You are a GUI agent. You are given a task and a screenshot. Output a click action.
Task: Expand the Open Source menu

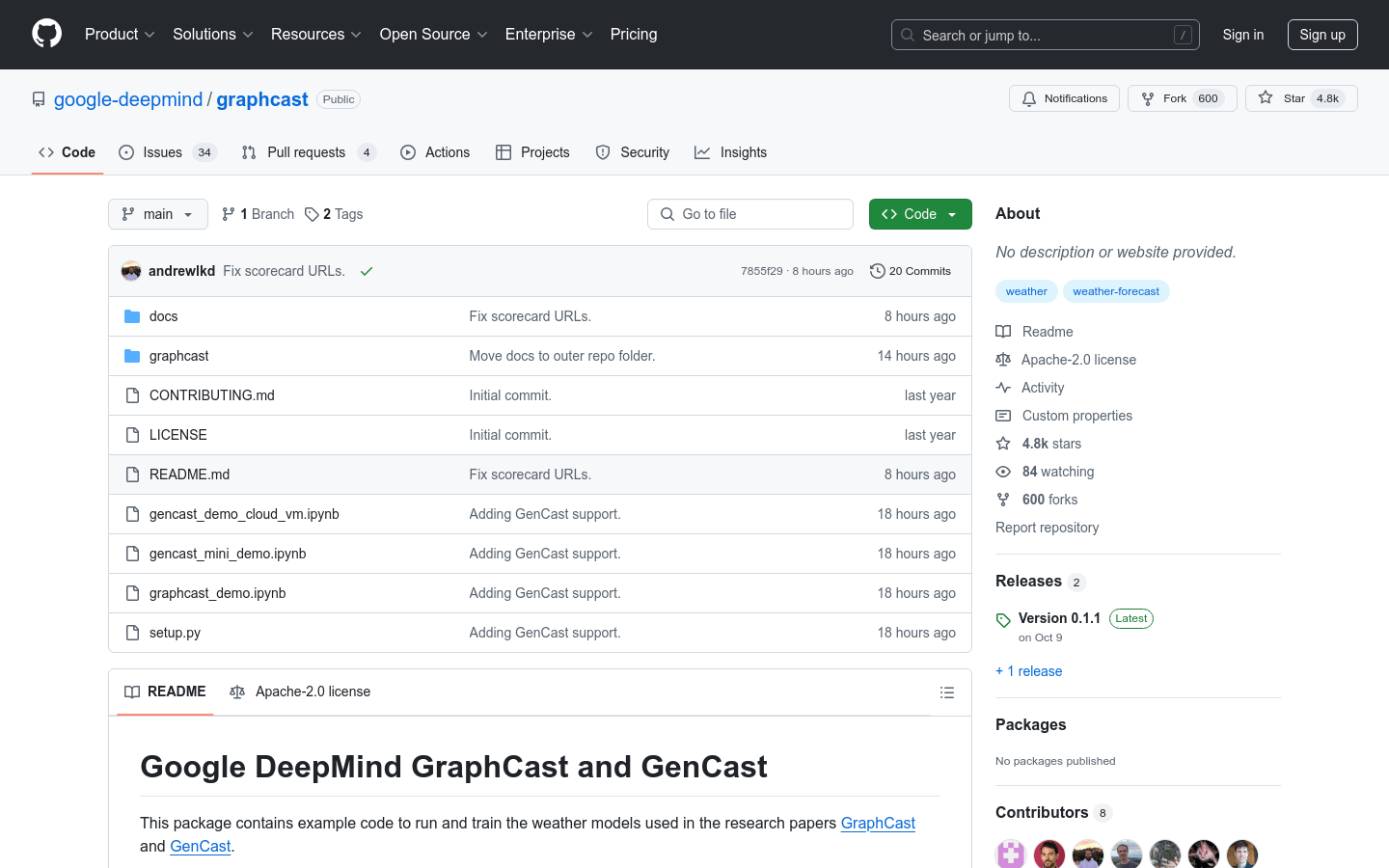[x=434, y=34]
